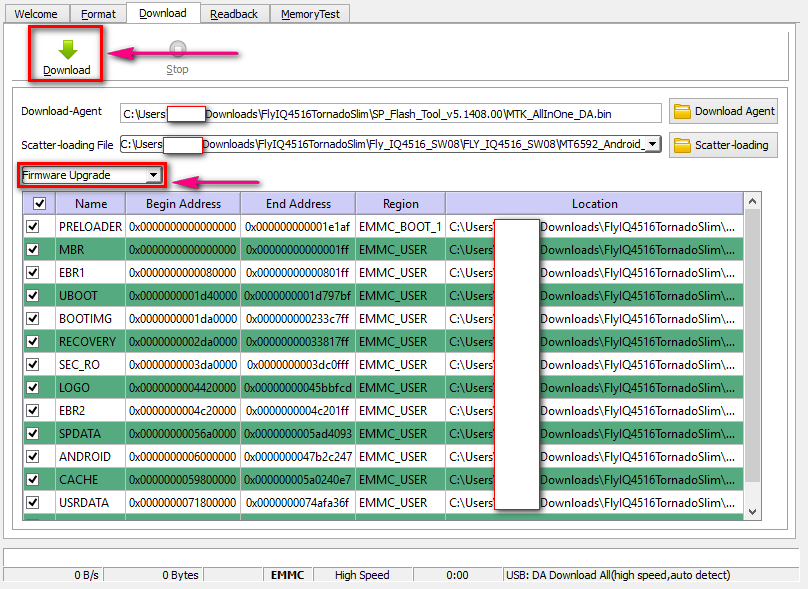
Task: Switch to the Format tab
Action: (x=98, y=14)
